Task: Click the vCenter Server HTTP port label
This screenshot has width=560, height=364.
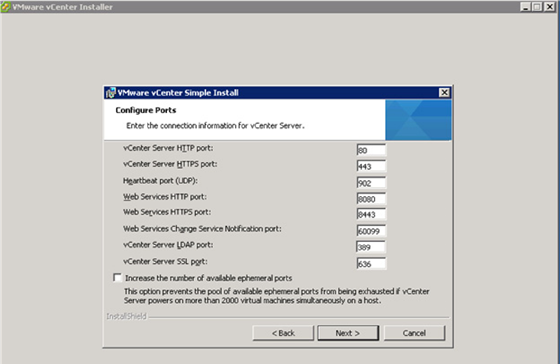Action: 168,148
